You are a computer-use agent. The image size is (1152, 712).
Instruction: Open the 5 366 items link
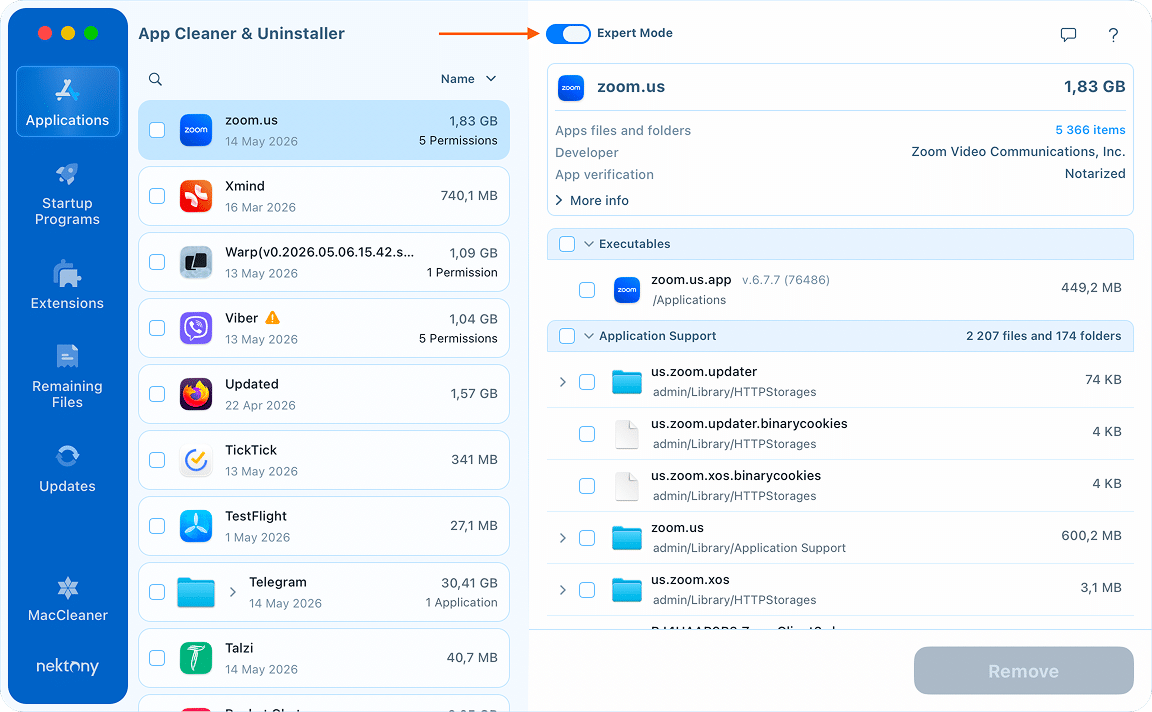(x=1090, y=130)
